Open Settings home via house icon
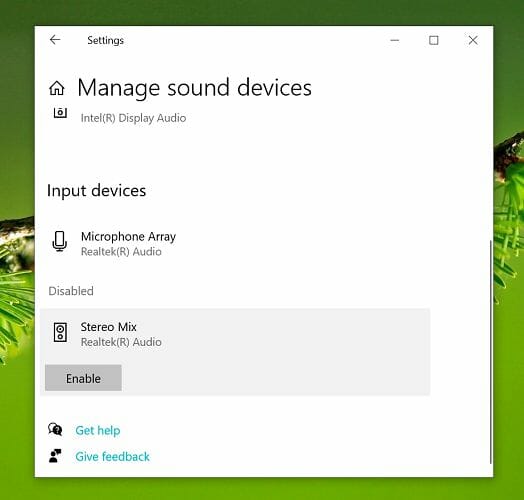The height and width of the screenshot is (500, 524). click(57, 88)
